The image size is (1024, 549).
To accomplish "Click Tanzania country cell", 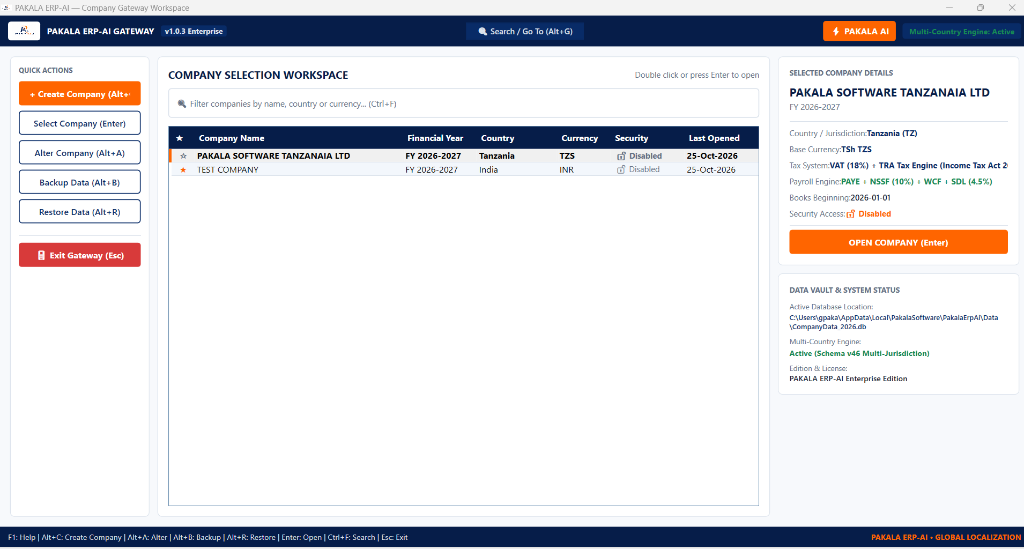I will coord(497,156).
